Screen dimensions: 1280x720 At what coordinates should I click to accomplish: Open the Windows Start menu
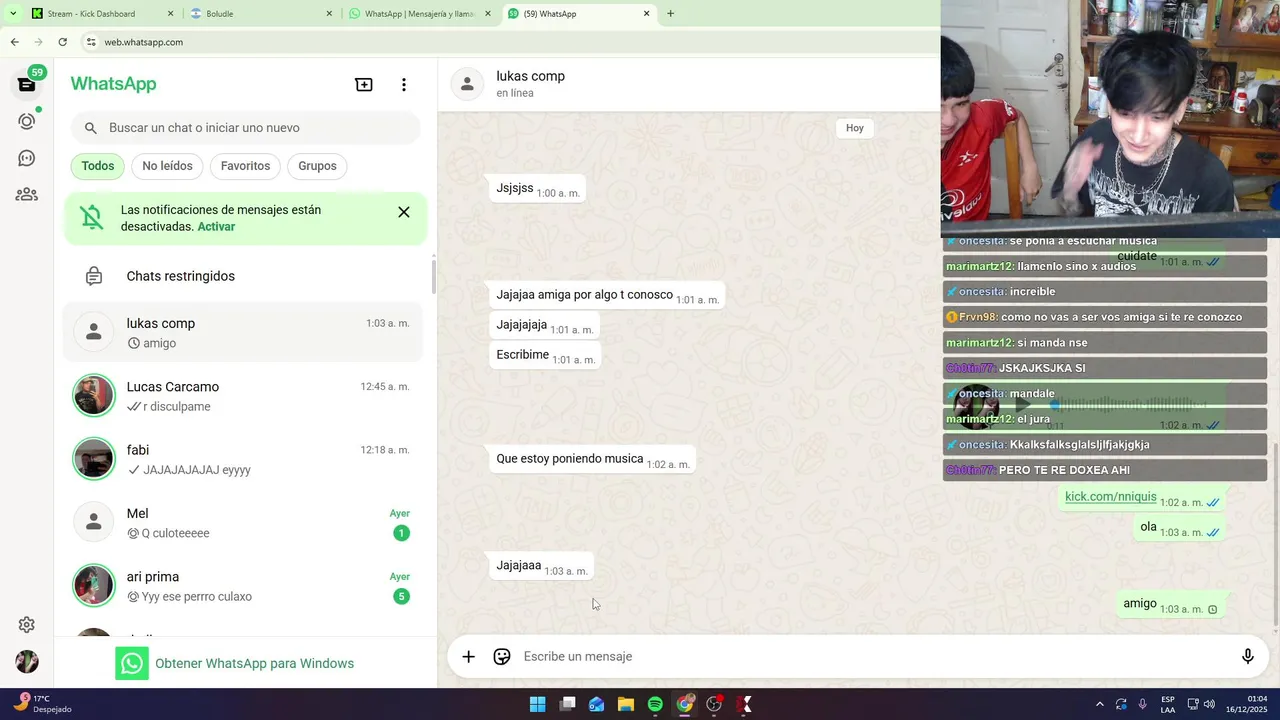538,704
